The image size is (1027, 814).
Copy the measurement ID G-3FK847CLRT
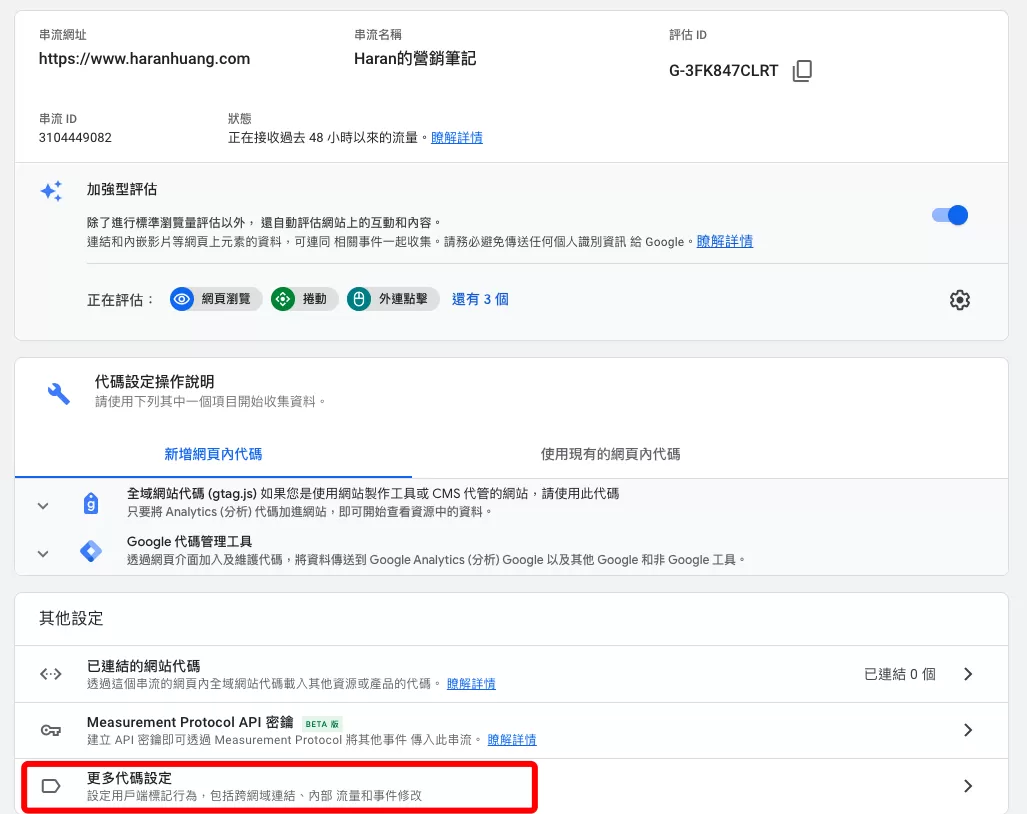tap(802, 71)
